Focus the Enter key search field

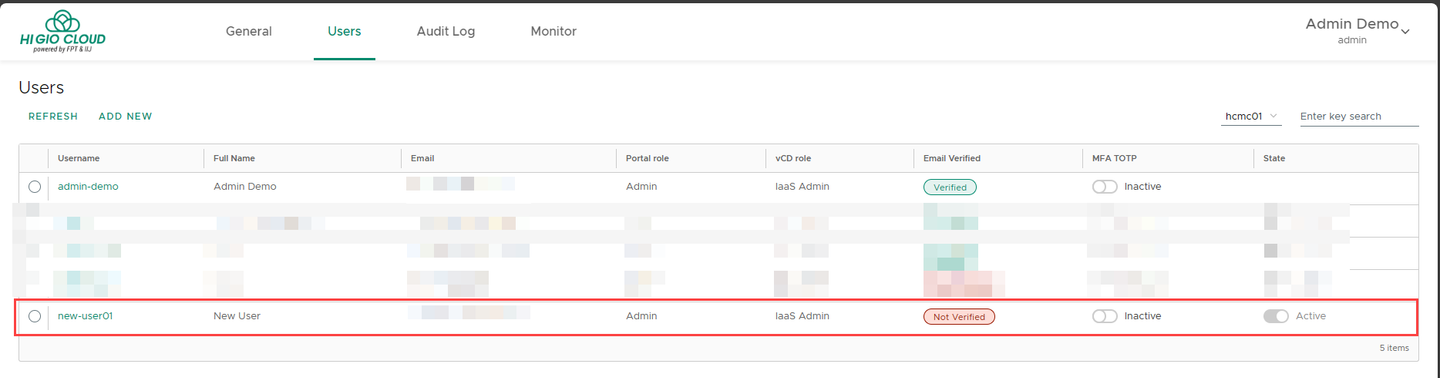coord(1359,117)
